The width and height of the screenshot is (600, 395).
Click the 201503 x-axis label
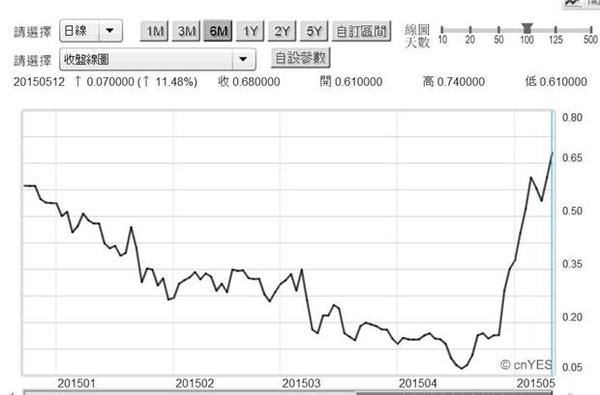[x=301, y=383]
